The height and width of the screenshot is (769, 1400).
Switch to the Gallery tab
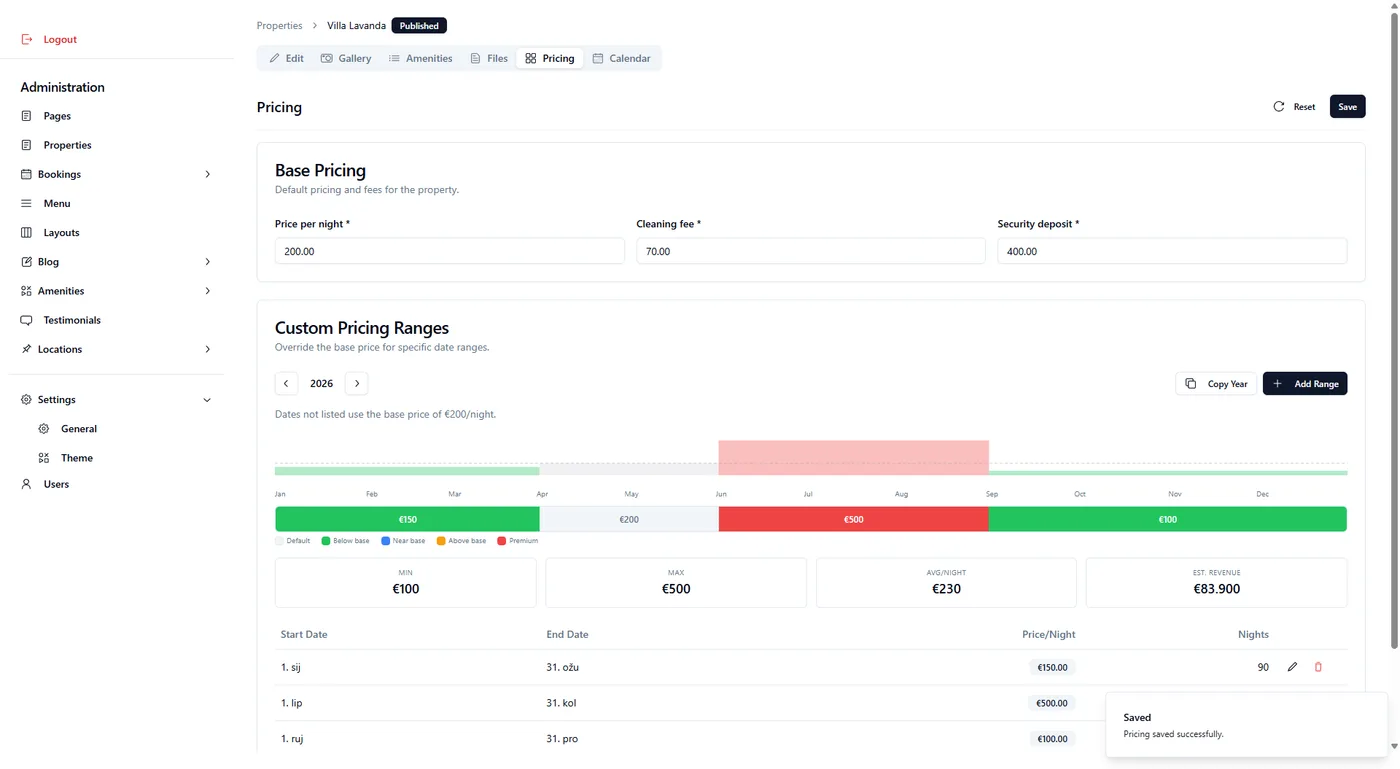[346, 58]
